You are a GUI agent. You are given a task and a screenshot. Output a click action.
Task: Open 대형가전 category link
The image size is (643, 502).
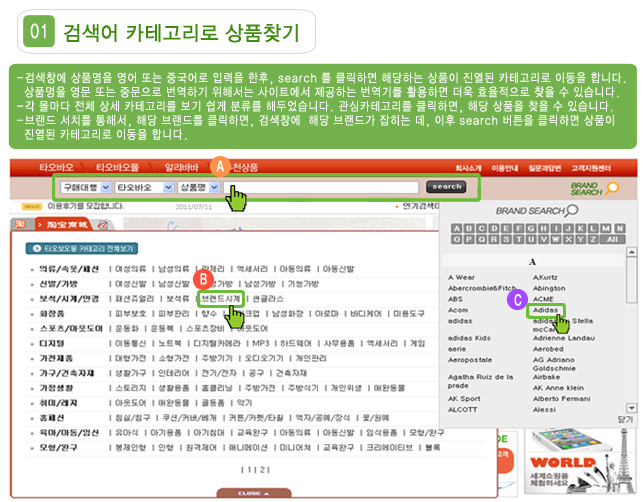click(130, 358)
